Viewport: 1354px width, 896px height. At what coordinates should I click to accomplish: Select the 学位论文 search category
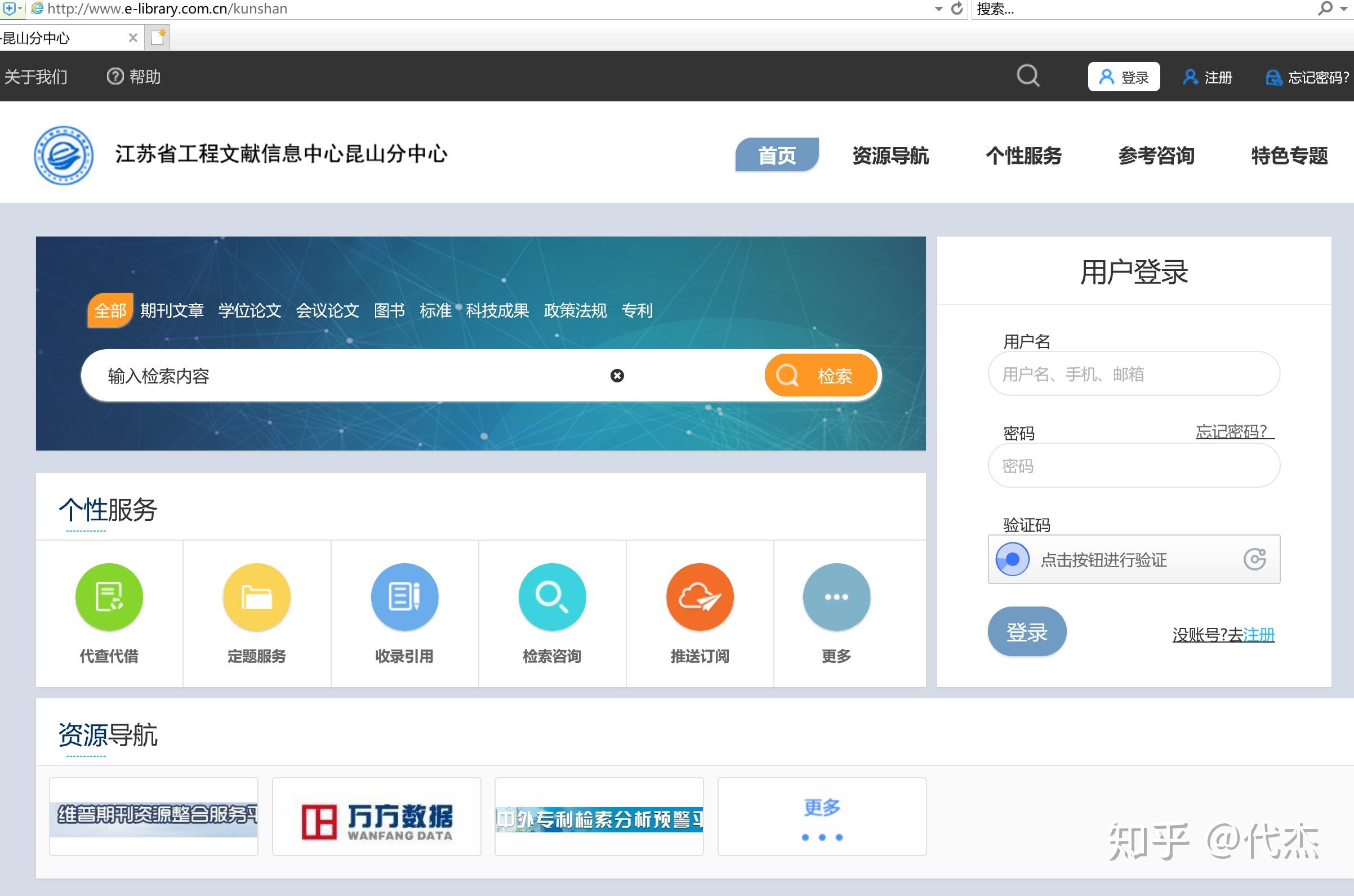click(x=250, y=310)
